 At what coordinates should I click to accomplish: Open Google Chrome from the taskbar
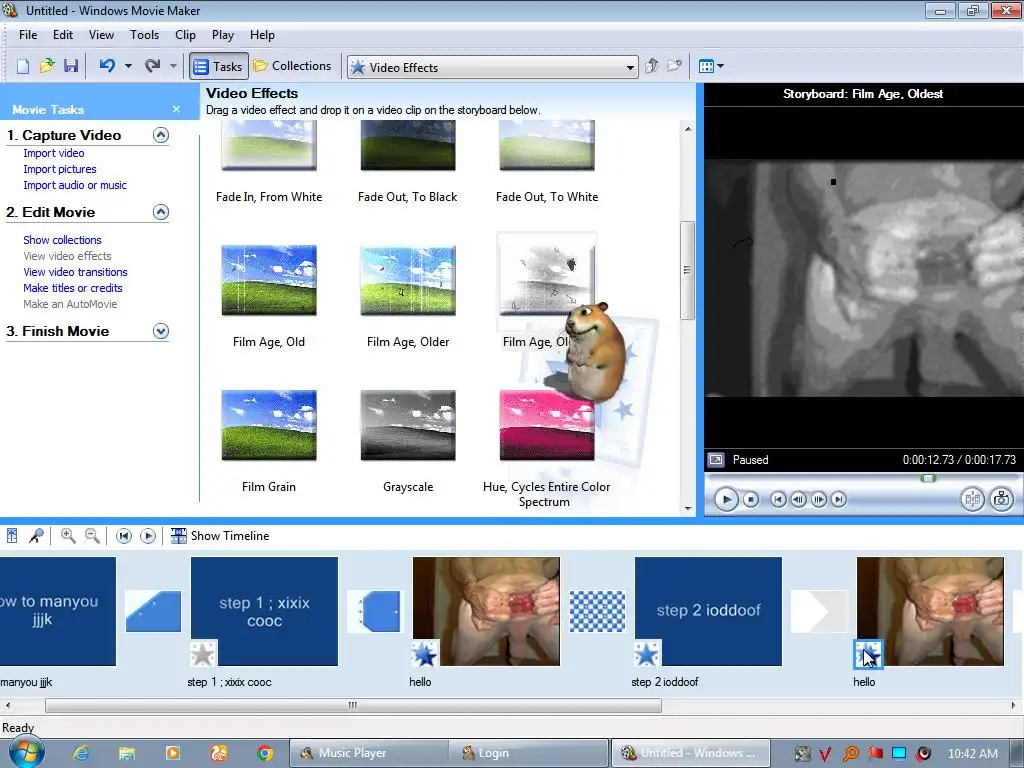pos(264,753)
